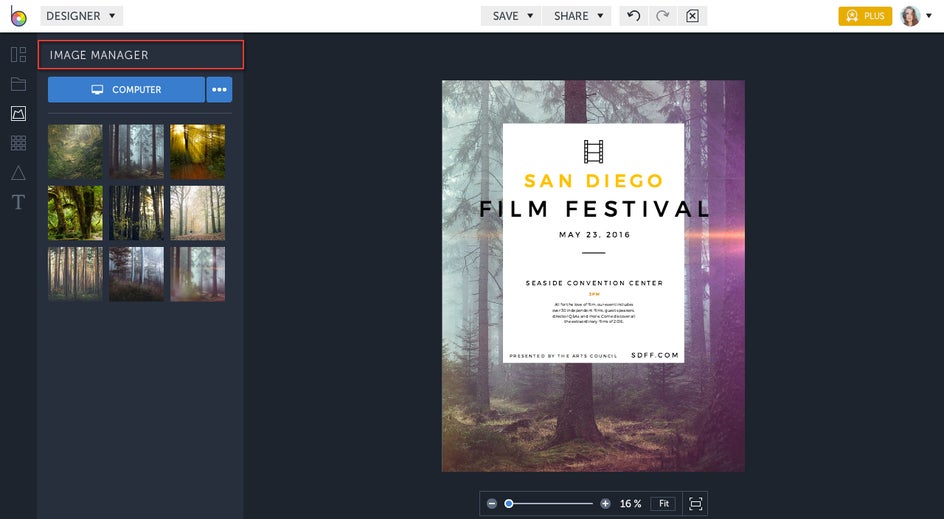Select the Text tool sidebar icon
Image resolution: width=944 pixels, height=519 pixels.
pyautogui.click(x=18, y=202)
